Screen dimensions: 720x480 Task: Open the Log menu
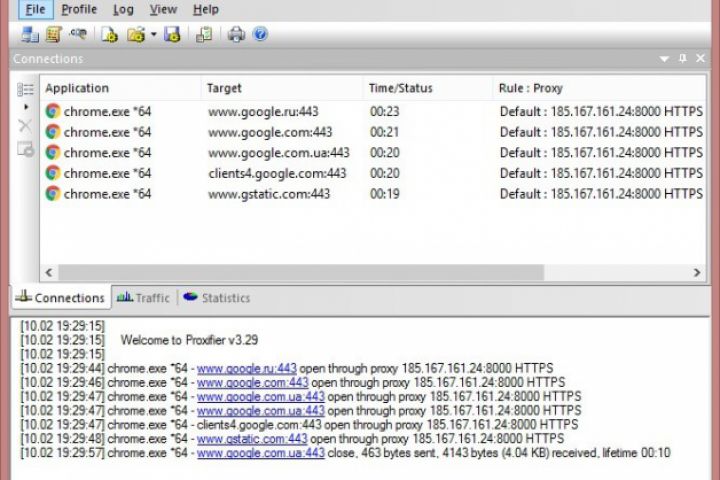point(123,9)
